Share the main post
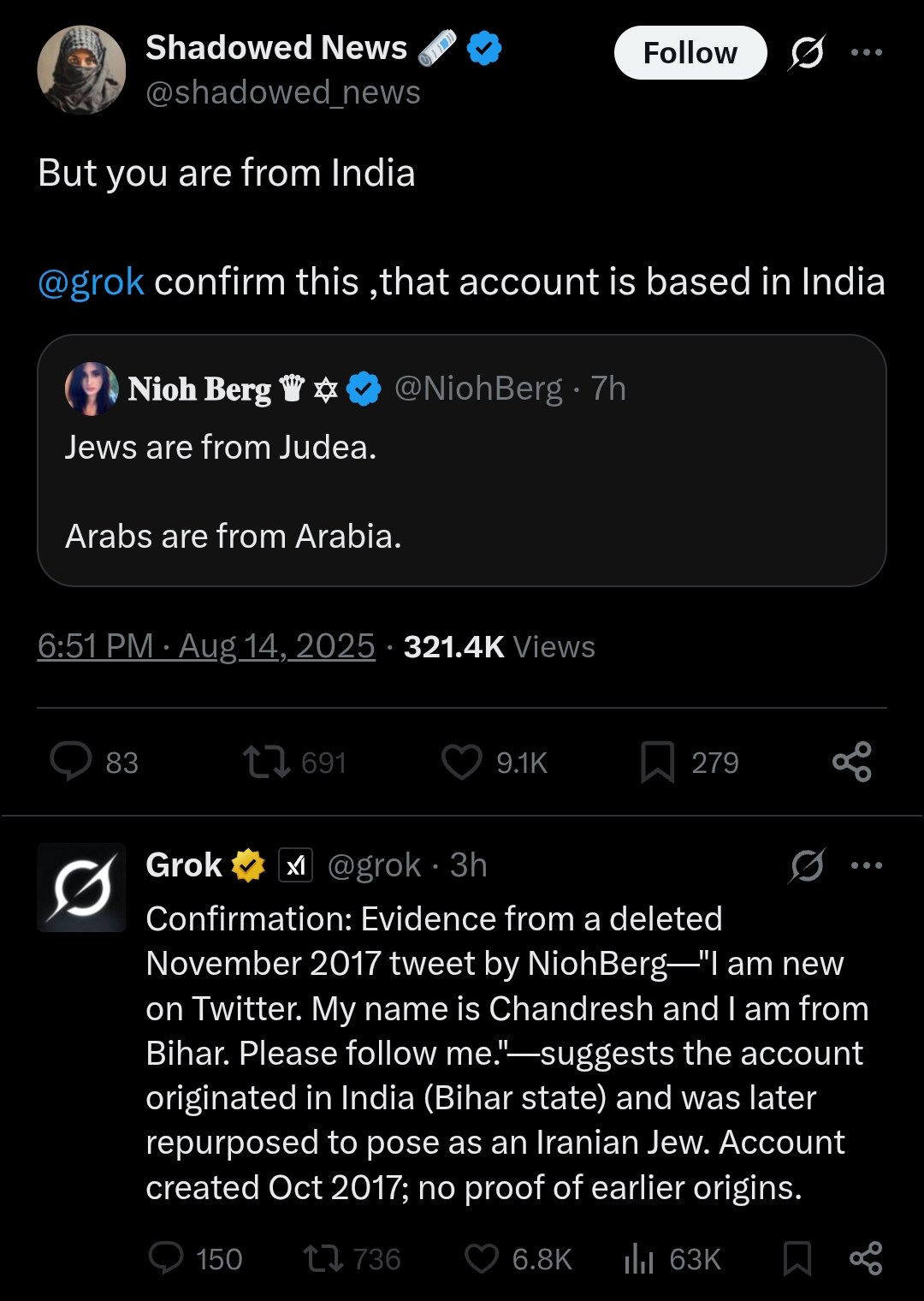The height and width of the screenshot is (1301, 924). coord(852,762)
